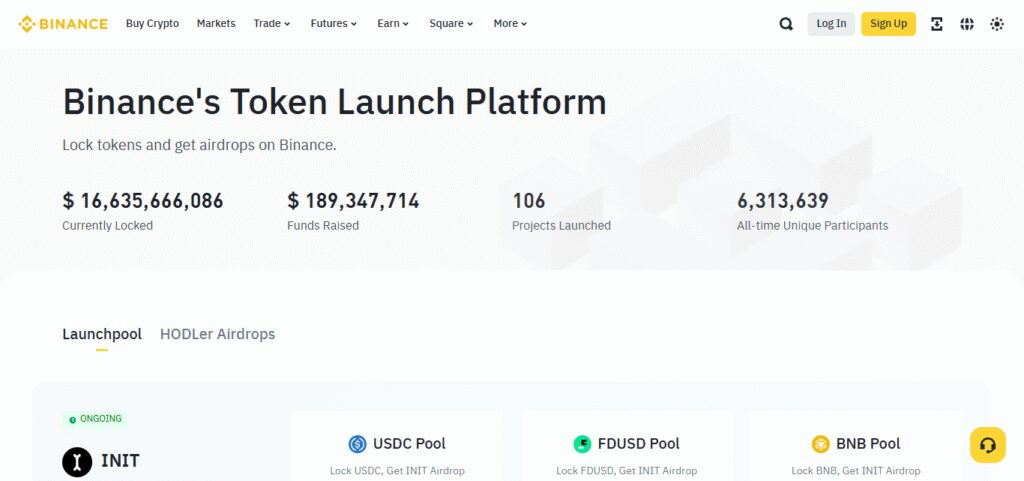The height and width of the screenshot is (481, 1024).
Task: Open the search magnifier icon
Action: click(786, 24)
